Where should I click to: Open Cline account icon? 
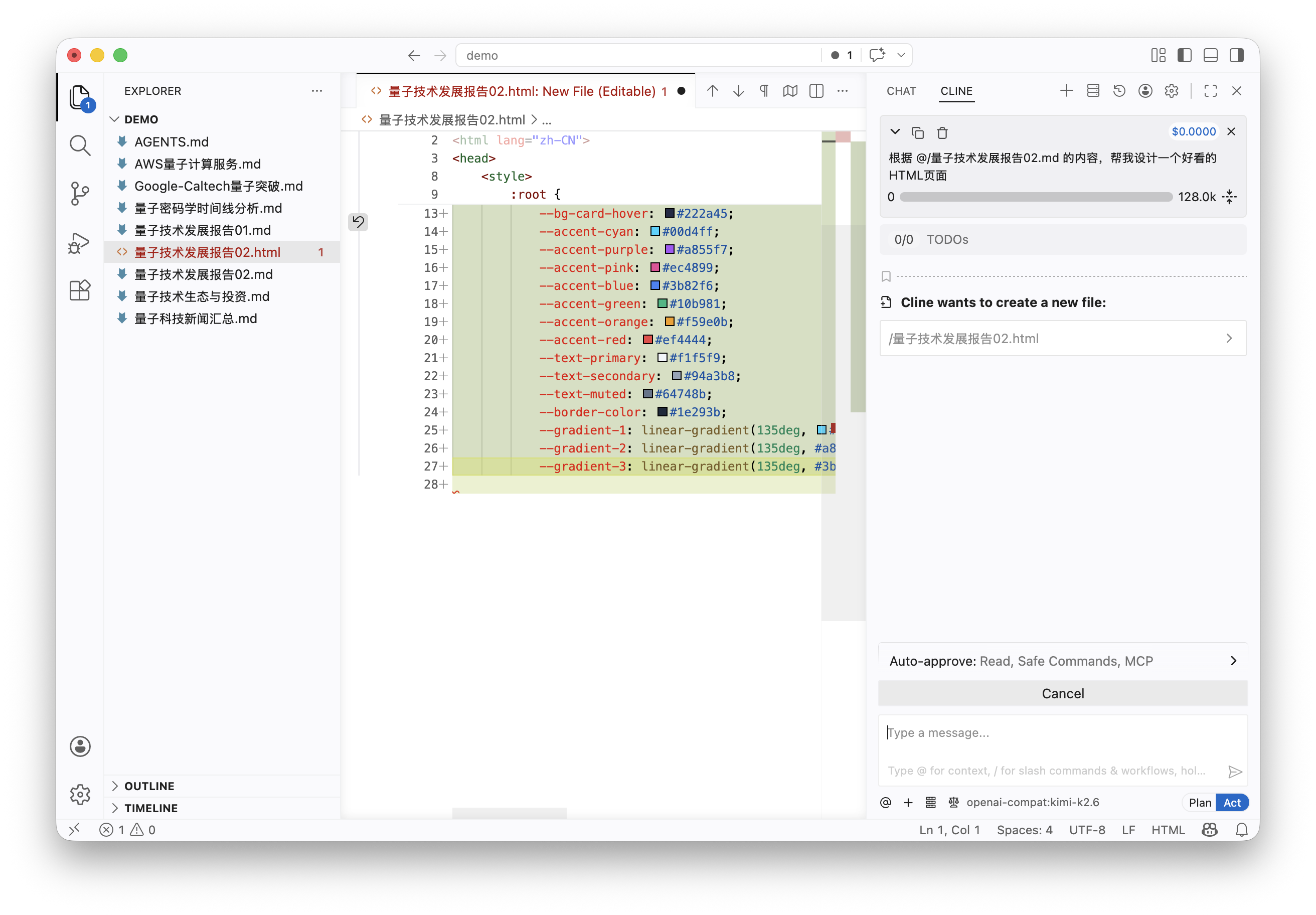1145,91
